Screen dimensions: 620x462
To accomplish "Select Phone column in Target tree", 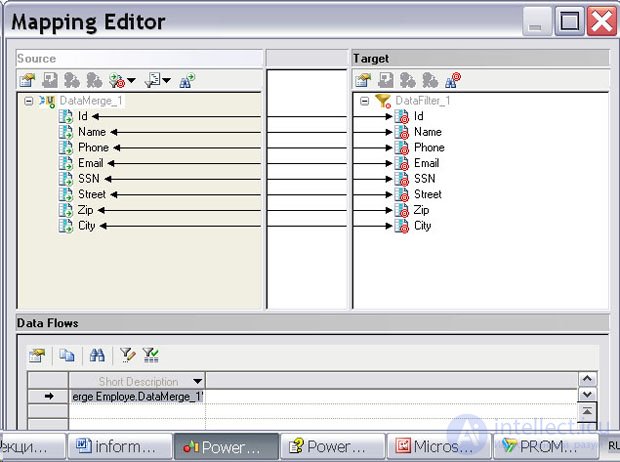I will click(x=429, y=148).
